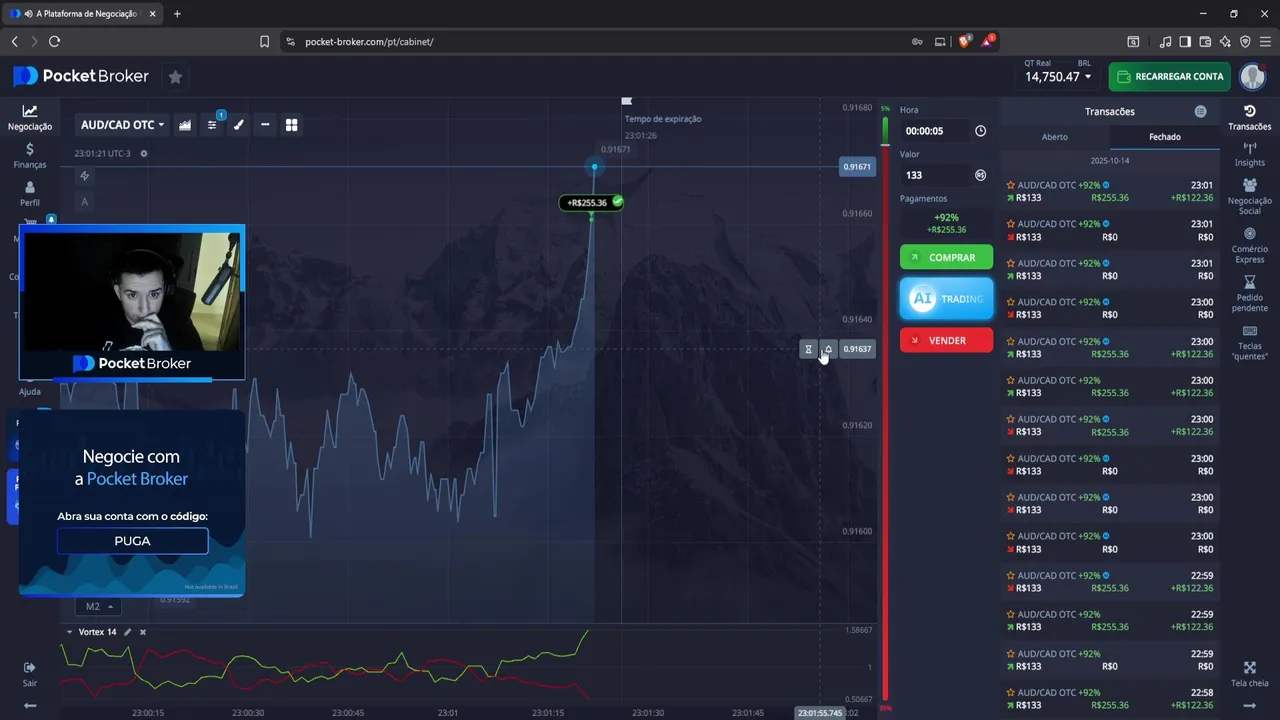
Task: Click the lightning quick-trade icon on chart
Action: pos(85,176)
